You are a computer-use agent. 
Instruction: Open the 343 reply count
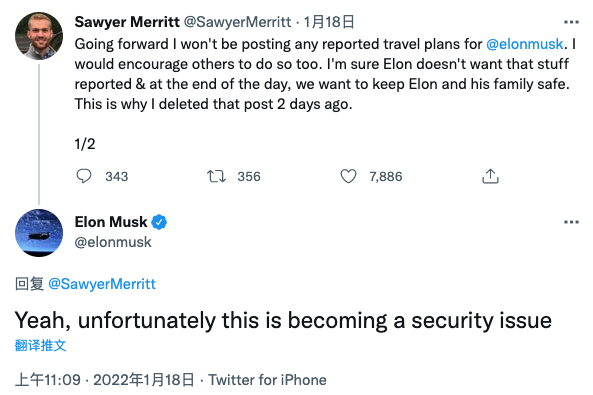click(x=117, y=177)
